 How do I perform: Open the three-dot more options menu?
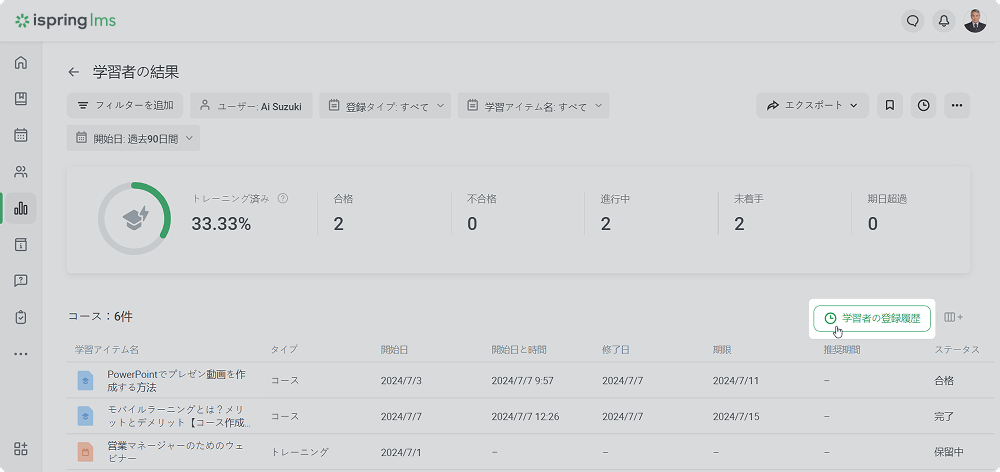957,105
